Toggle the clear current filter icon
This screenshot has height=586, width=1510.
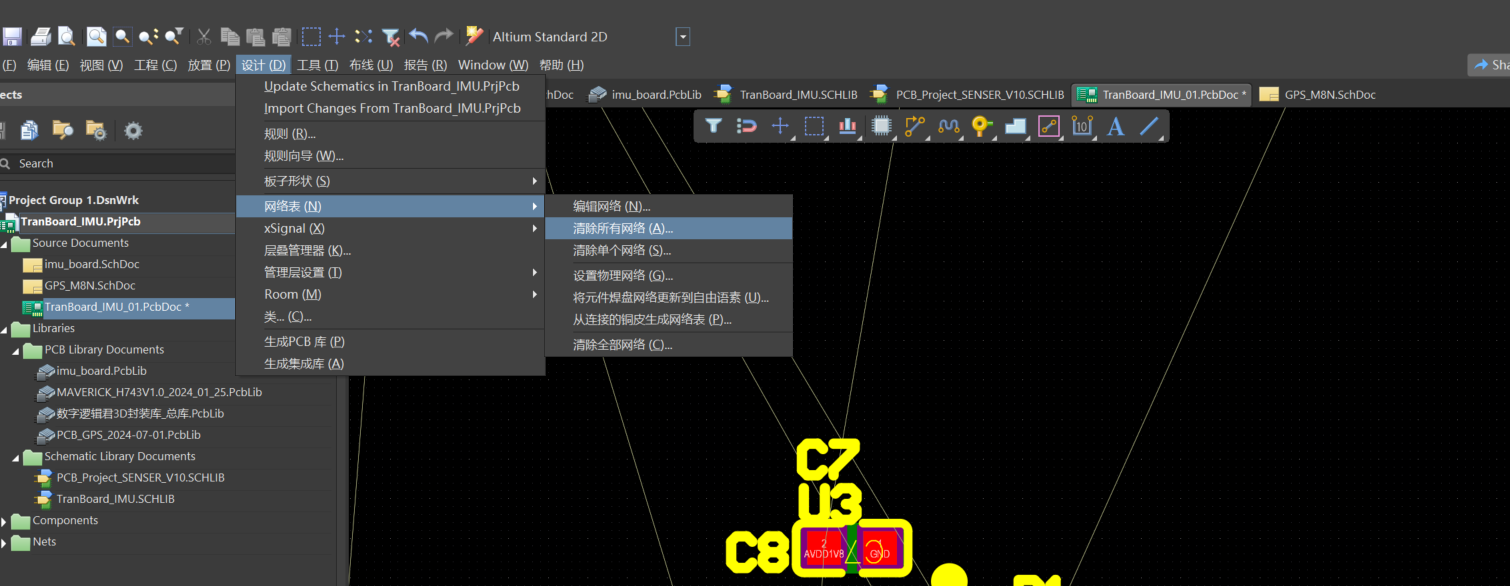391,36
